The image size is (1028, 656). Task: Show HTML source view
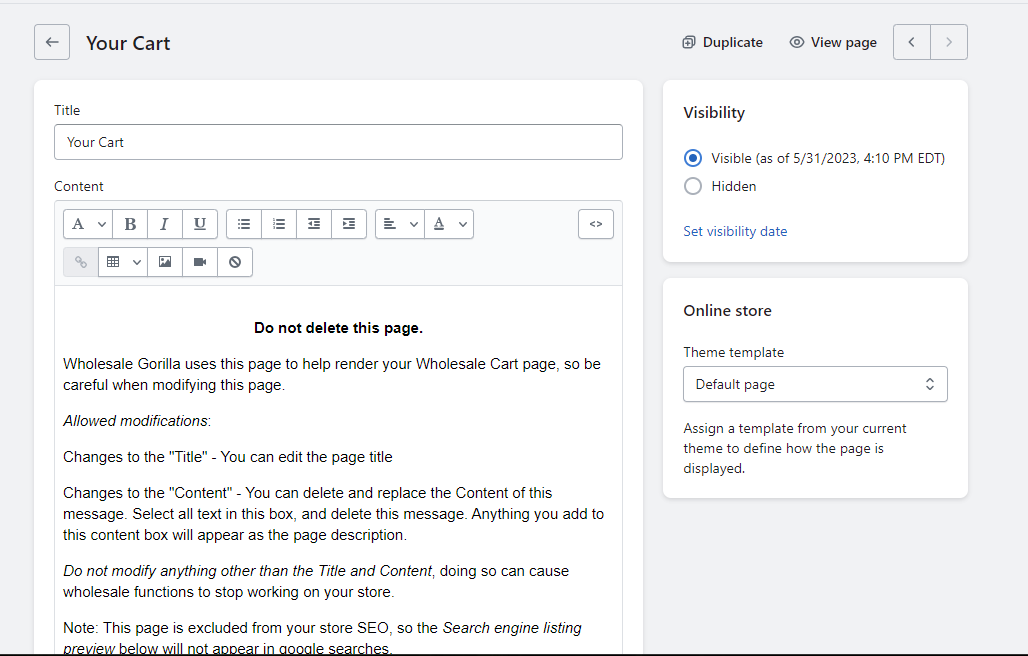click(595, 224)
